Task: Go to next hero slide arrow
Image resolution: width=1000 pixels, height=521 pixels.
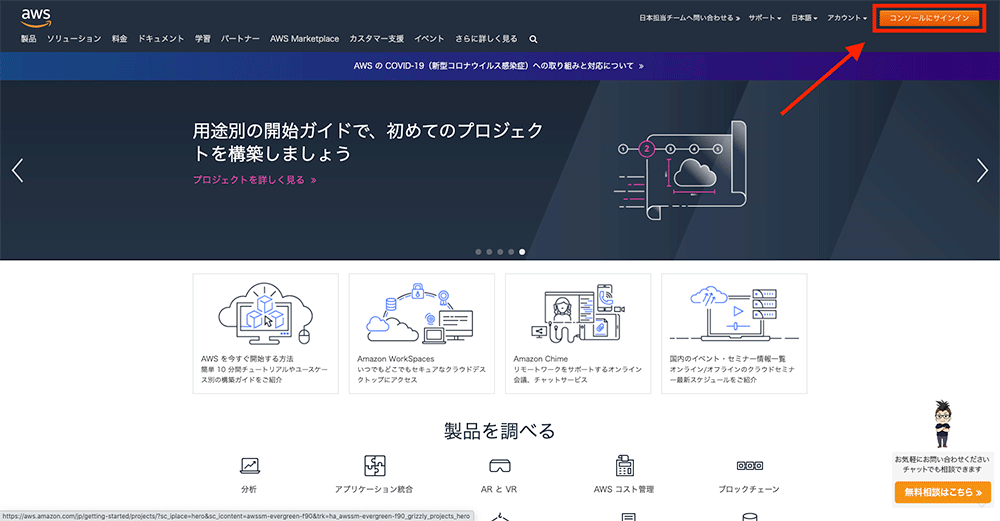Action: pos(982,170)
